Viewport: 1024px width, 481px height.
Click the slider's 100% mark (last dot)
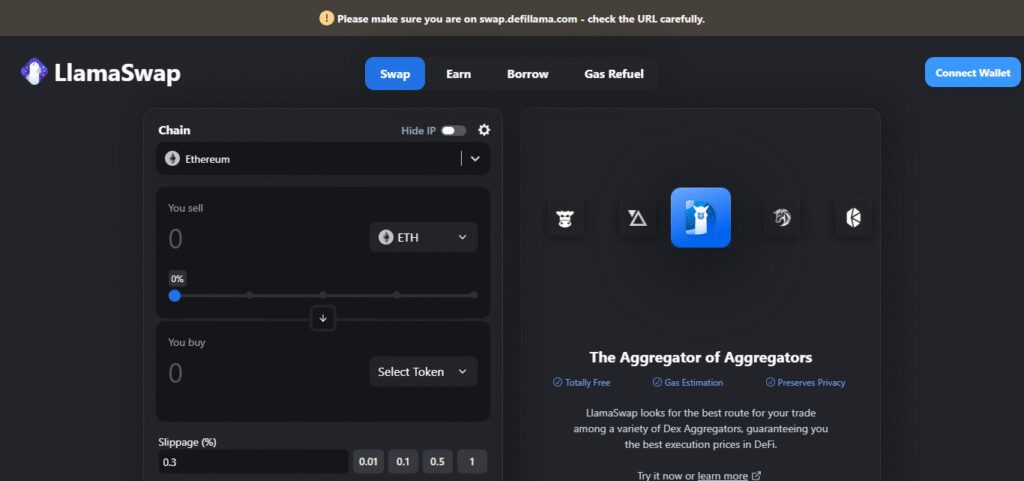point(473,295)
